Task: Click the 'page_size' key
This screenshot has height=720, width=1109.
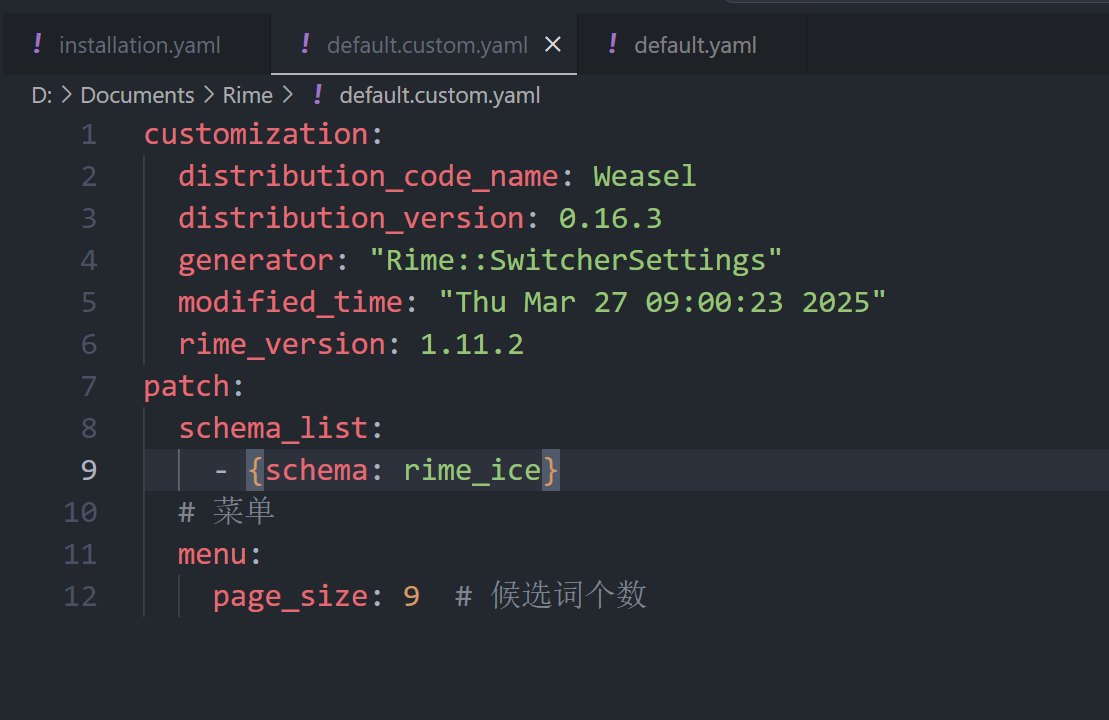Action: 291,596
